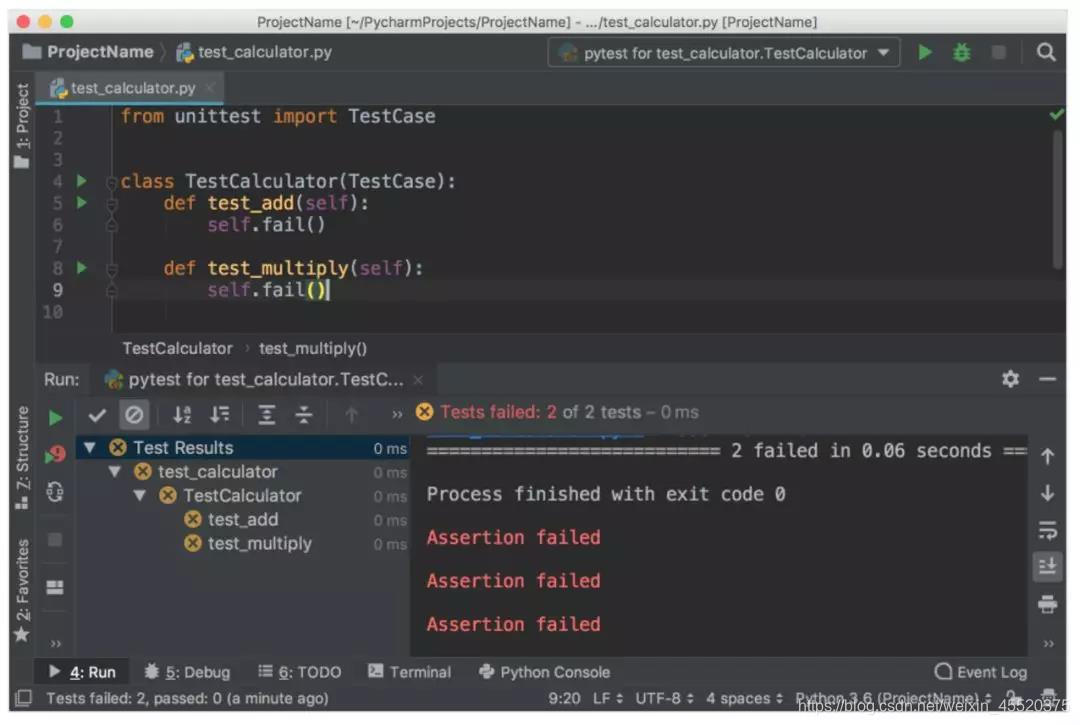Open the 2: Favorites tool window
Screen dimensions: 1080x725
coord(22,590)
